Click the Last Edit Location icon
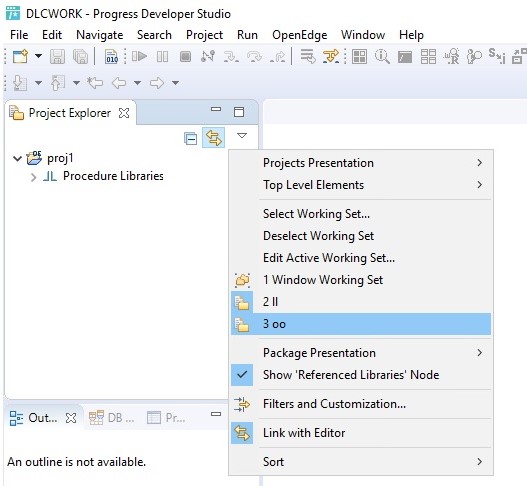527x486 pixels. pos(95,82)
